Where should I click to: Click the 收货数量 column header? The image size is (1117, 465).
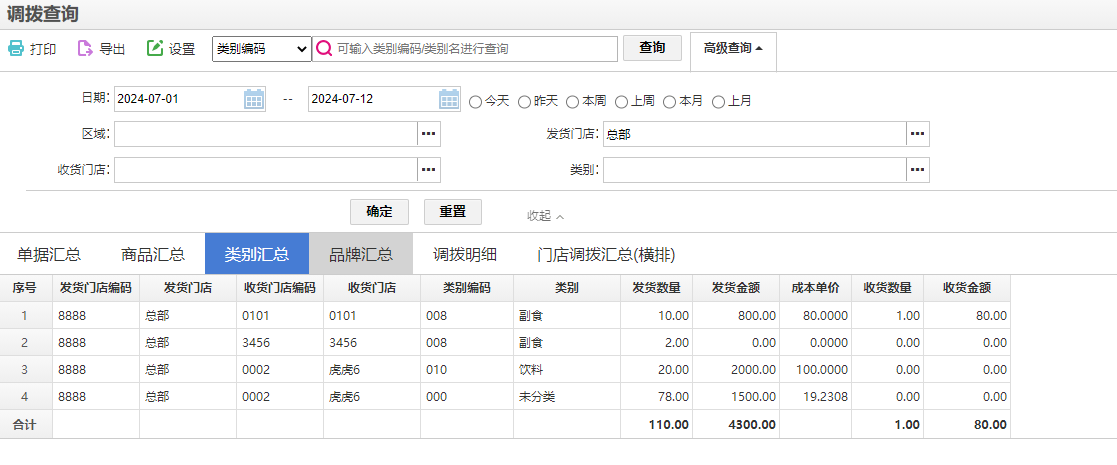coord(888,288)
